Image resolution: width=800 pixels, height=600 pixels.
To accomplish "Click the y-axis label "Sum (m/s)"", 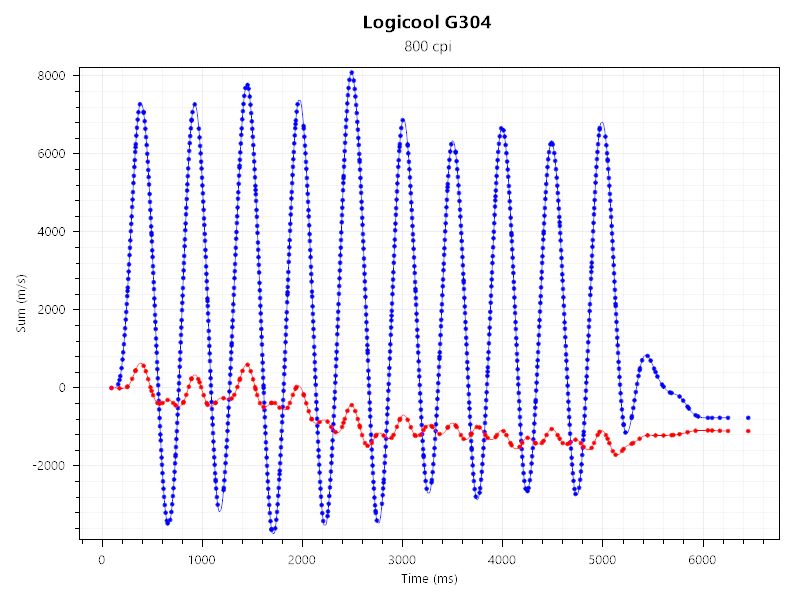I will [21, 304].
